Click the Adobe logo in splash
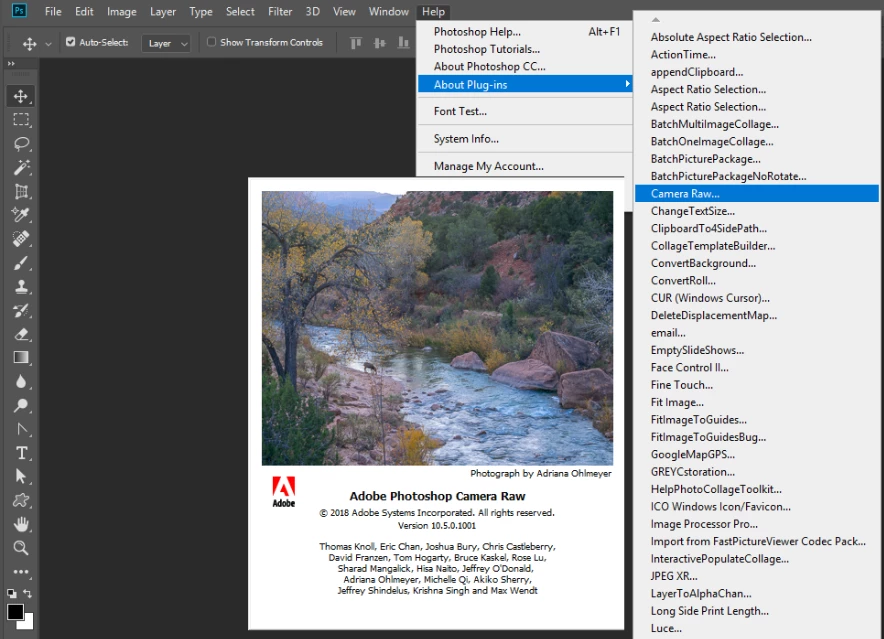Viewport: 884px width, 639px height. 284,492
